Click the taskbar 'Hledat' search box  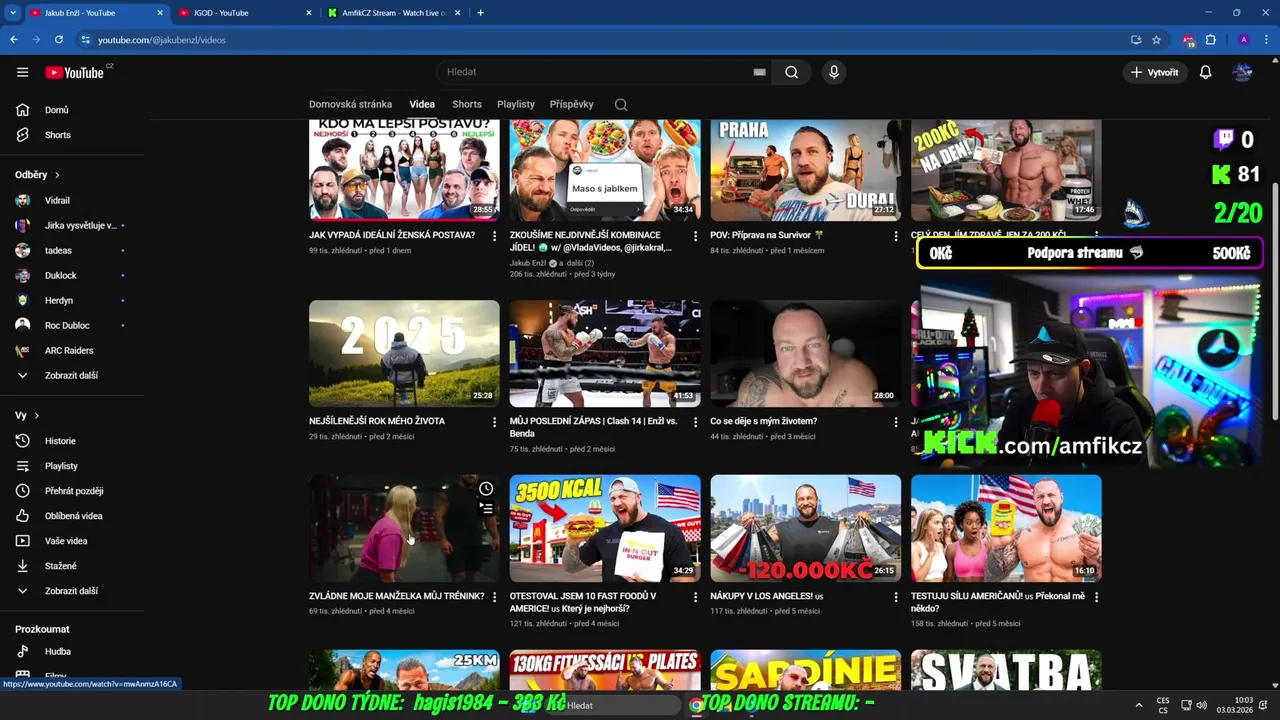point(612,705)
